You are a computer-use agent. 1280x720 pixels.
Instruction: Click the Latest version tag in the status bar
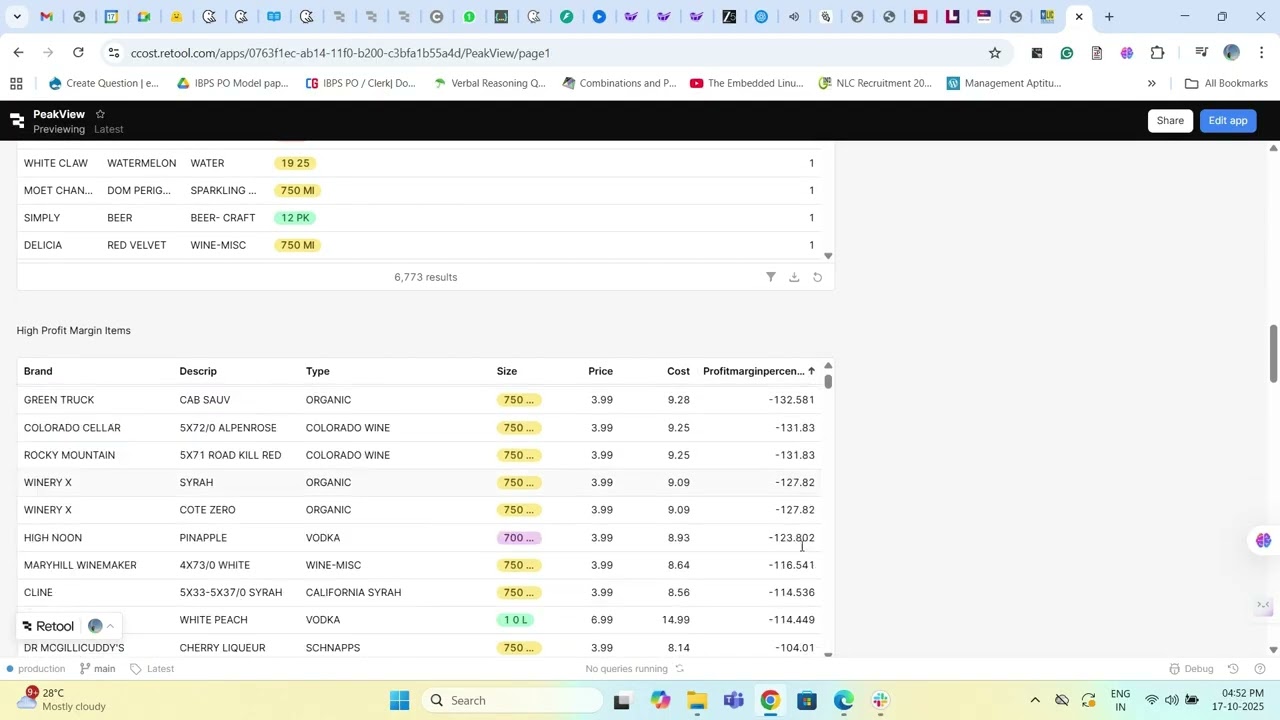click(152, 669)
